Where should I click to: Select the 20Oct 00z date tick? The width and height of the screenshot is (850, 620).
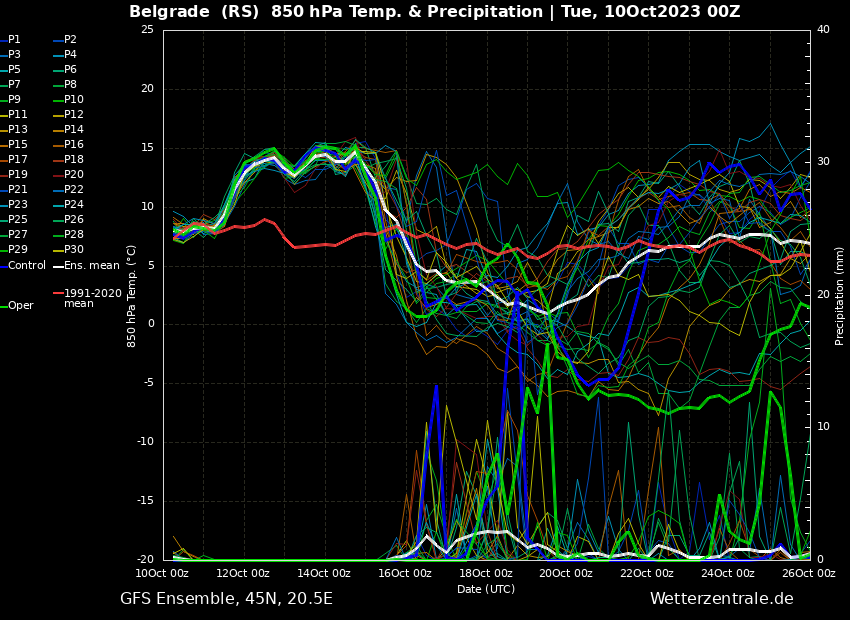pos(566,573)
